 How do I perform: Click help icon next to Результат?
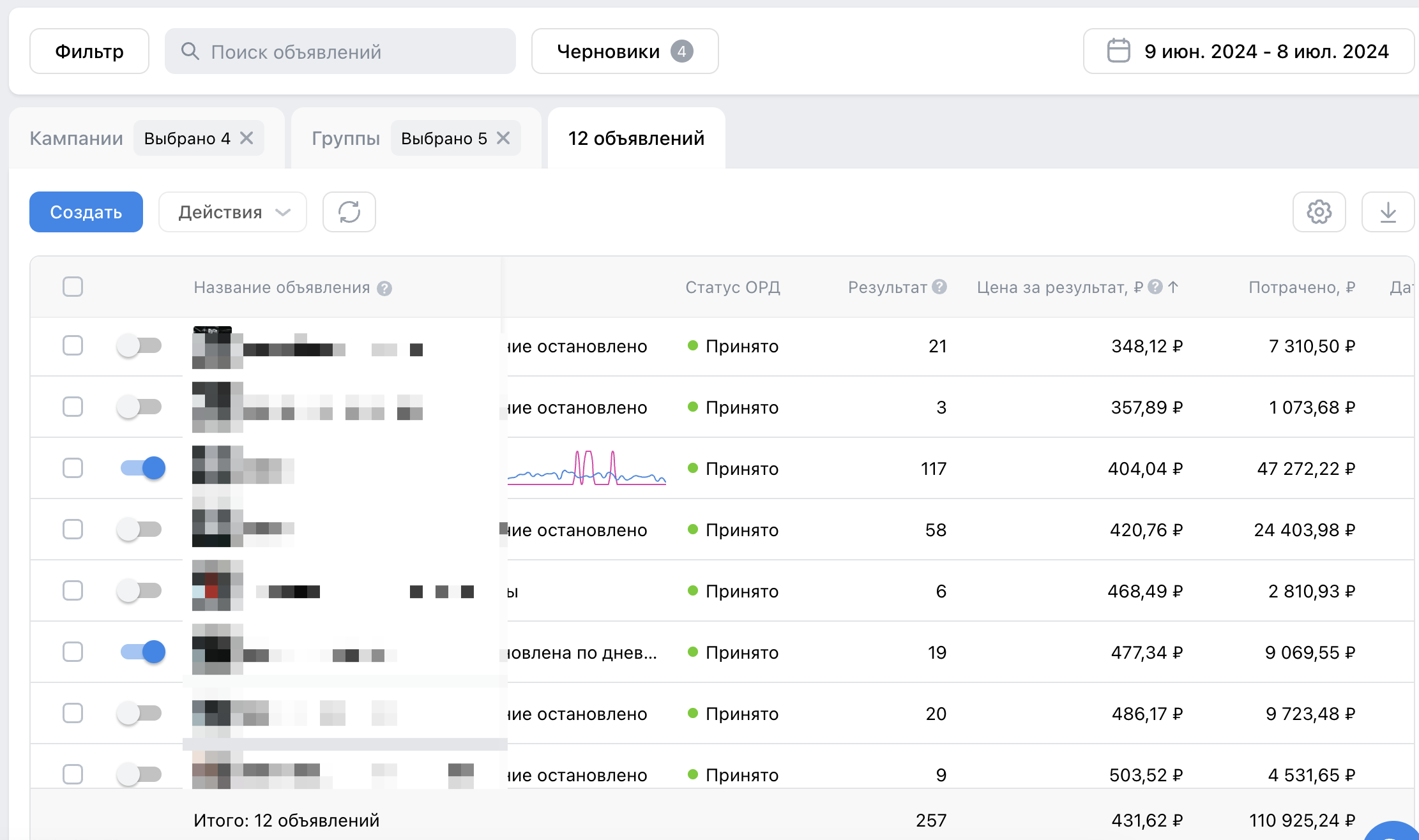939,287
